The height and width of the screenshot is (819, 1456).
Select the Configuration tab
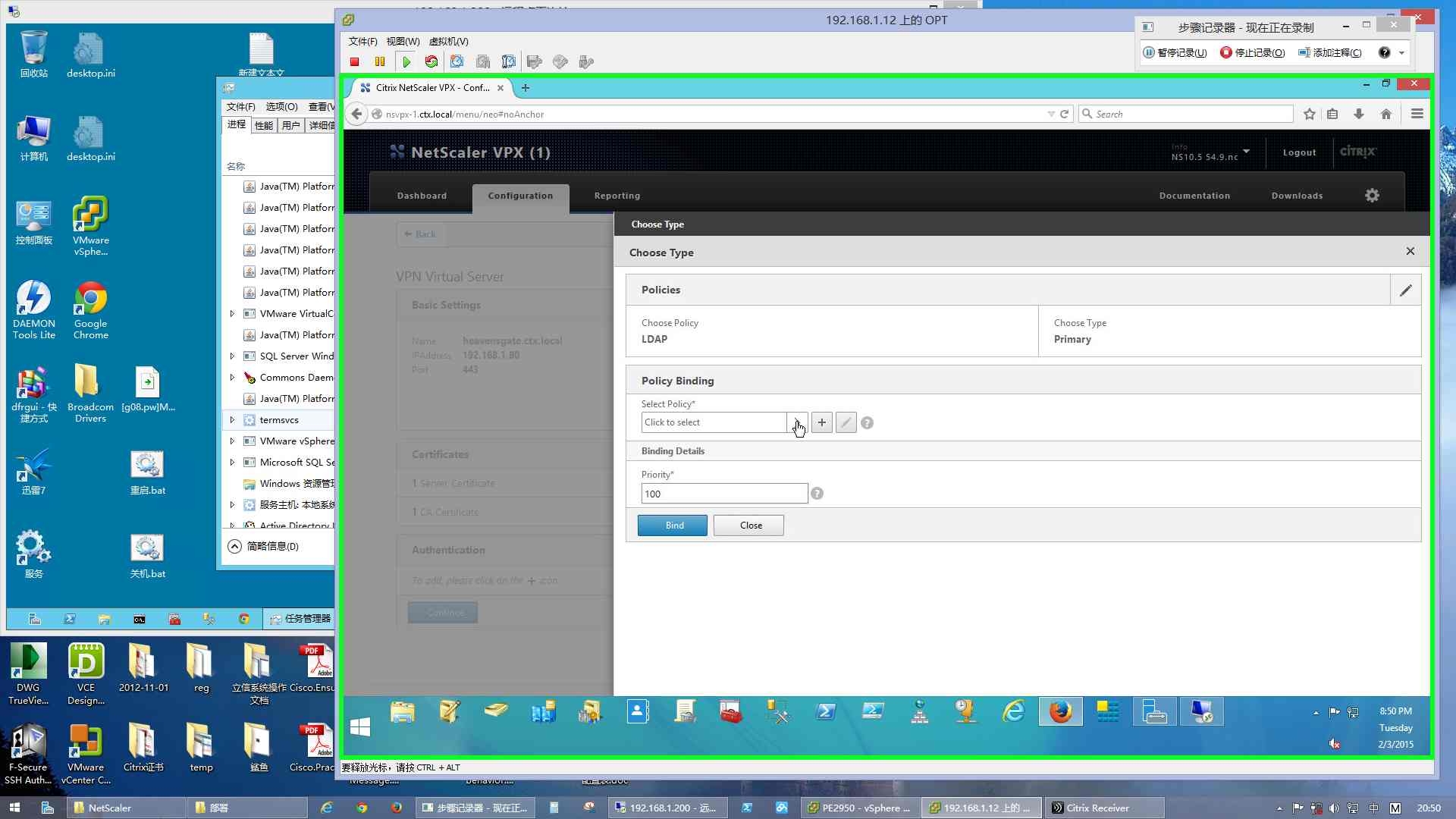pos(520,196)
